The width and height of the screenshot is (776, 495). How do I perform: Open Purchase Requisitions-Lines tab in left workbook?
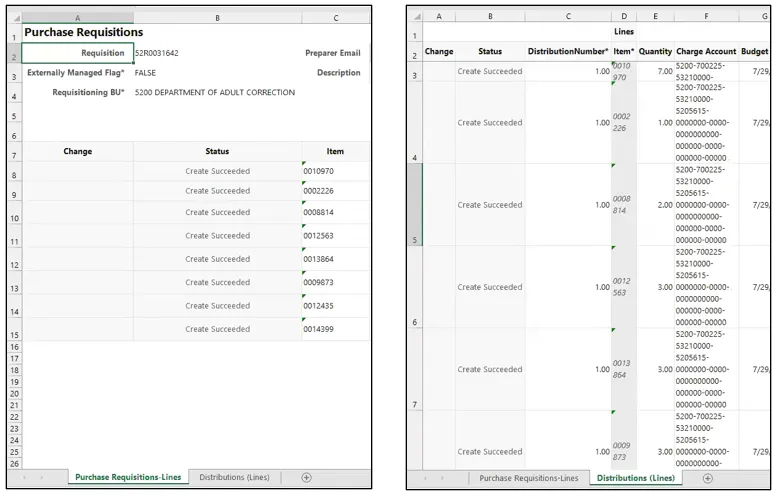(x=128, y=477)
